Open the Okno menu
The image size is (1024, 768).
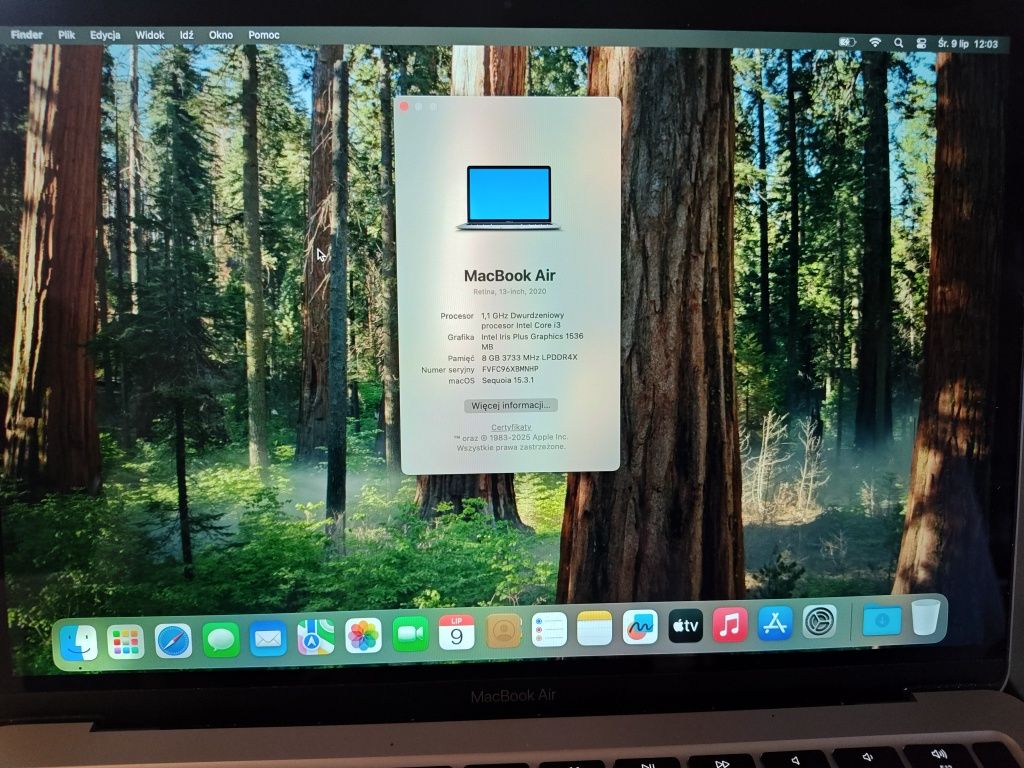(x=221, y=35)
